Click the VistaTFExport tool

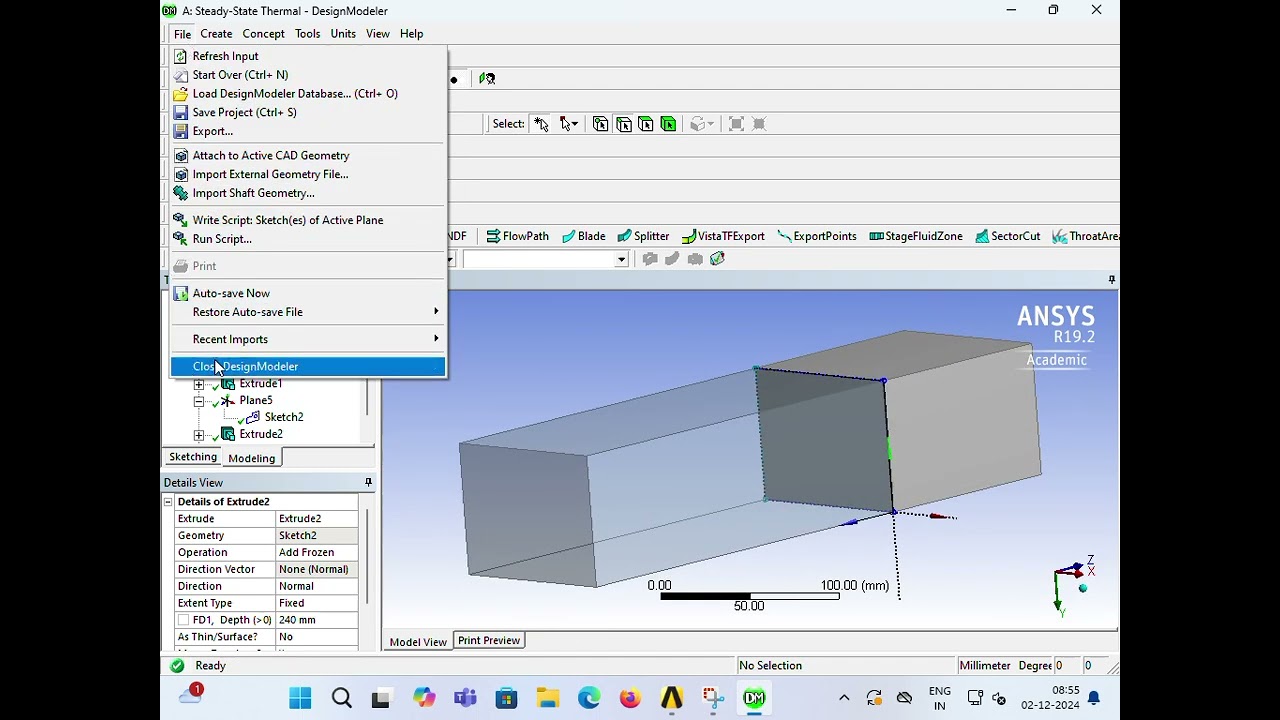(723, 236)
